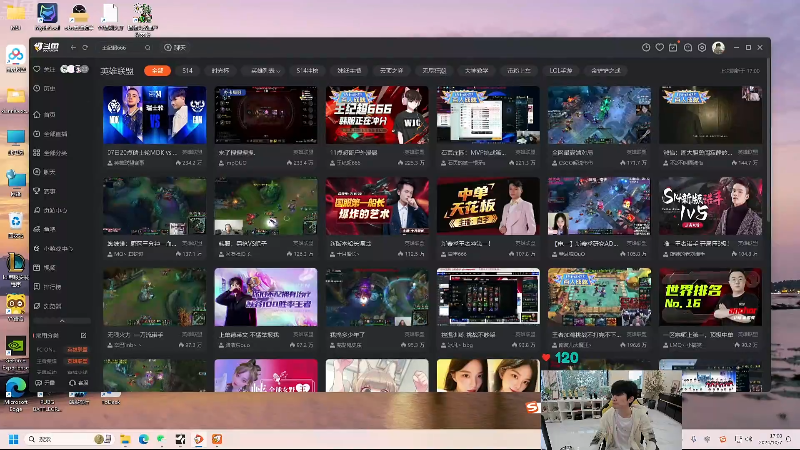Image resolution: width=800 pixels, height=450 pixels.
Task: Open the League of Legends desktop icon
Action: coord(15,269)
